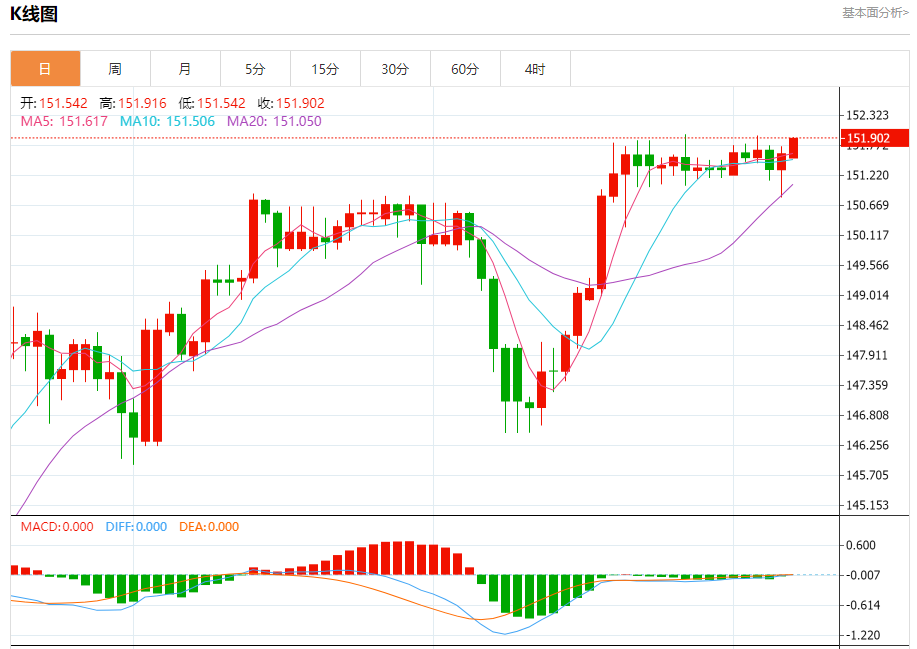Image resolution: width=917 pixels, height=649 pixels.
Task: Click the 高:151.916 high price value
Action: [133, 103]
